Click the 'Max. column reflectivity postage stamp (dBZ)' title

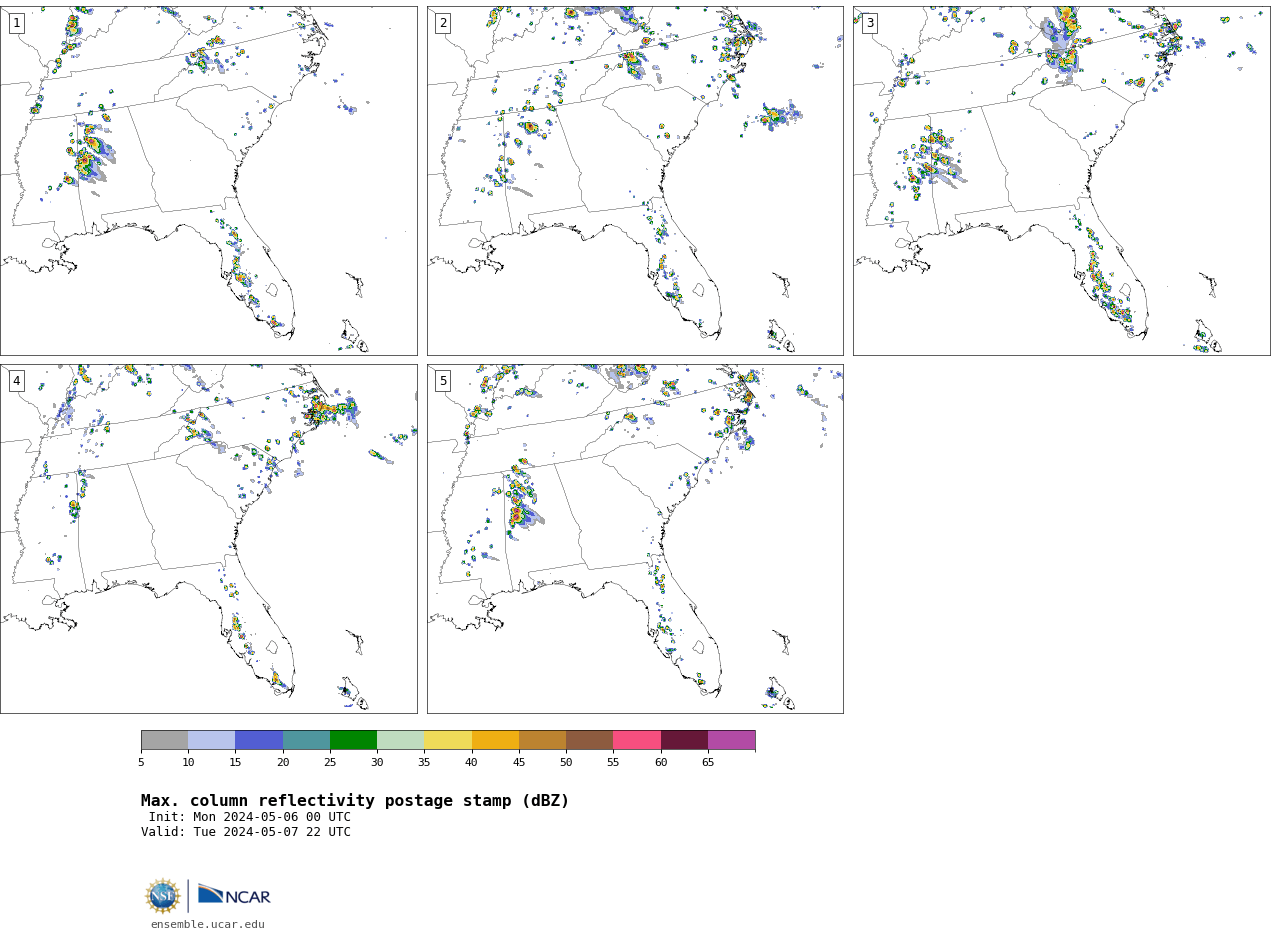[355, 801]
